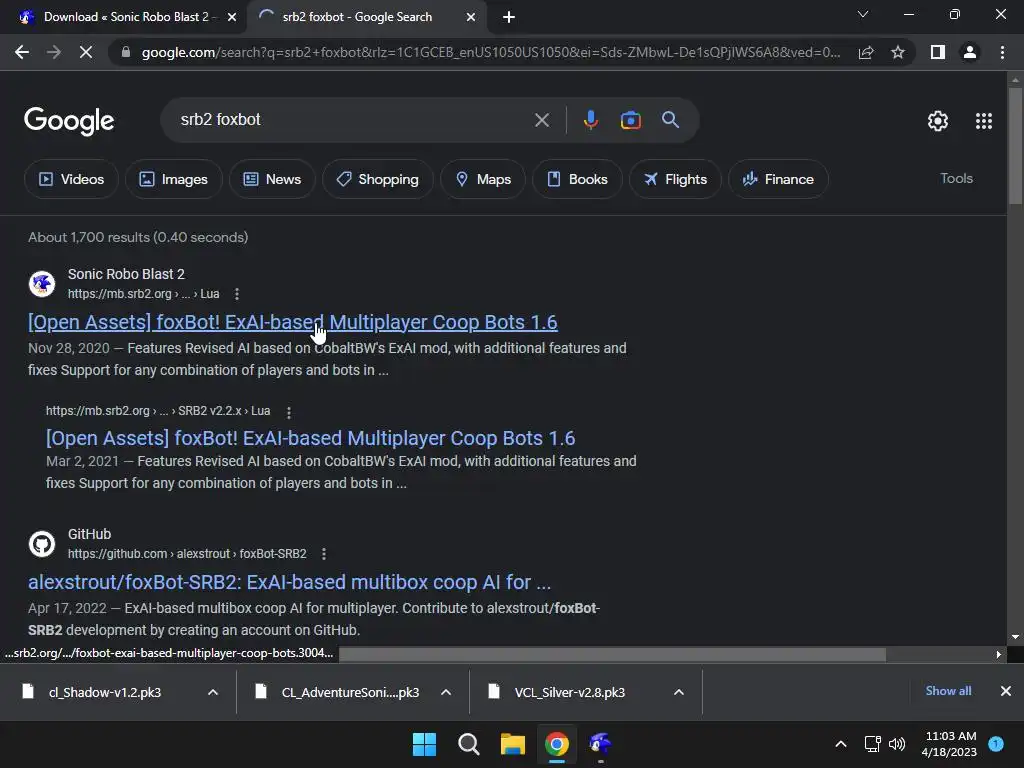Open the volume control in system tray
This screenshot has height=768, width=1024.
897,744
